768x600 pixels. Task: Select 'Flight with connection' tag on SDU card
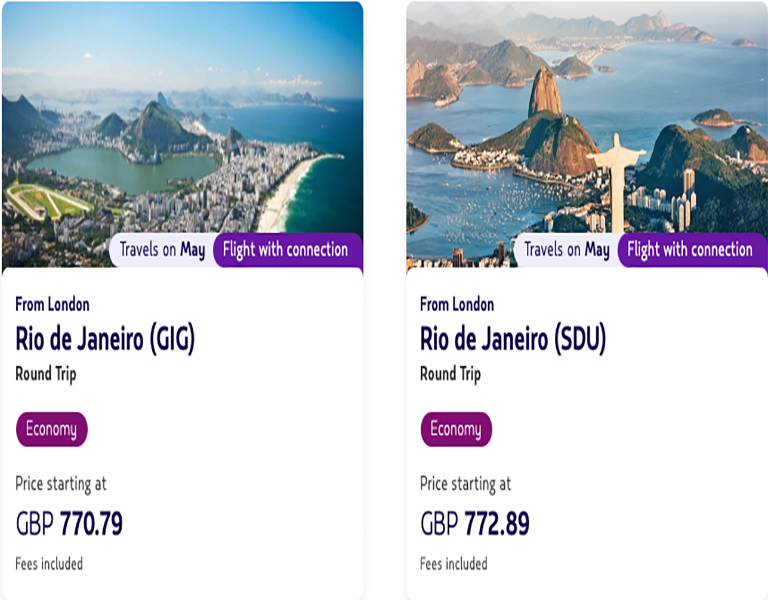(x=690, y=250)
